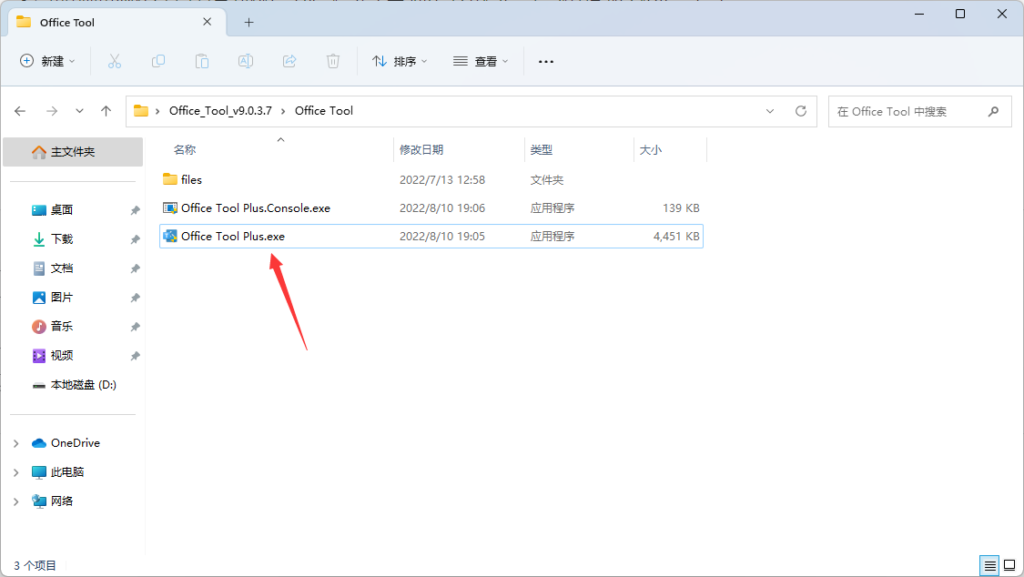Select 此电脑 in the sidebar
This screenshot has width=1024, height=577.
click(67, 472)
